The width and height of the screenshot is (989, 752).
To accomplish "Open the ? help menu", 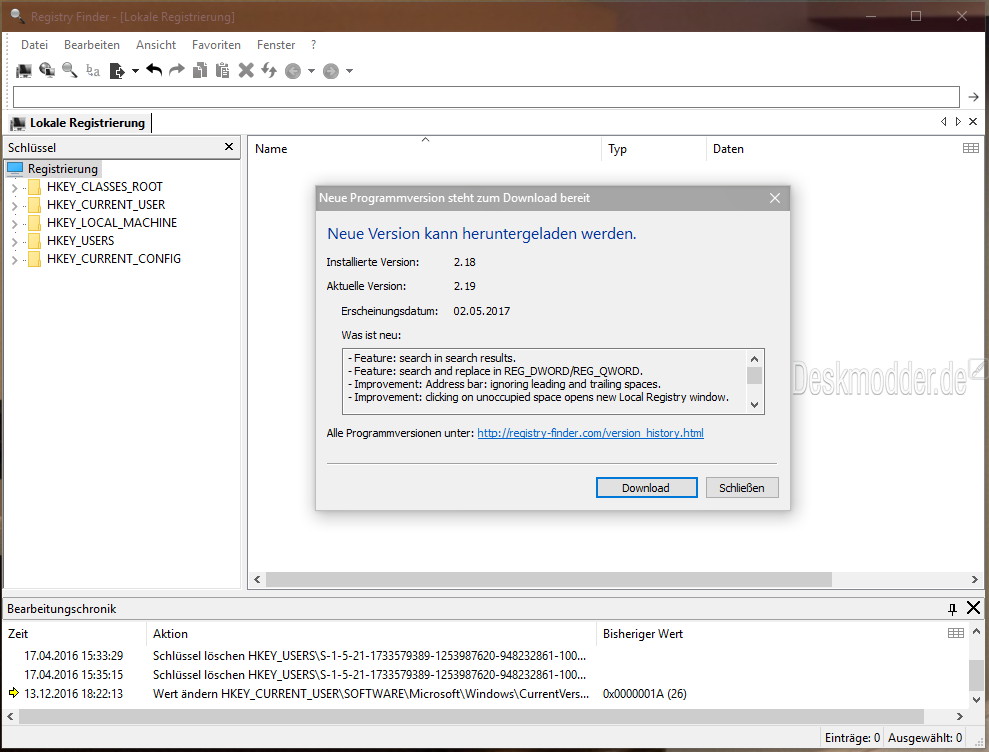I will 313,45.
